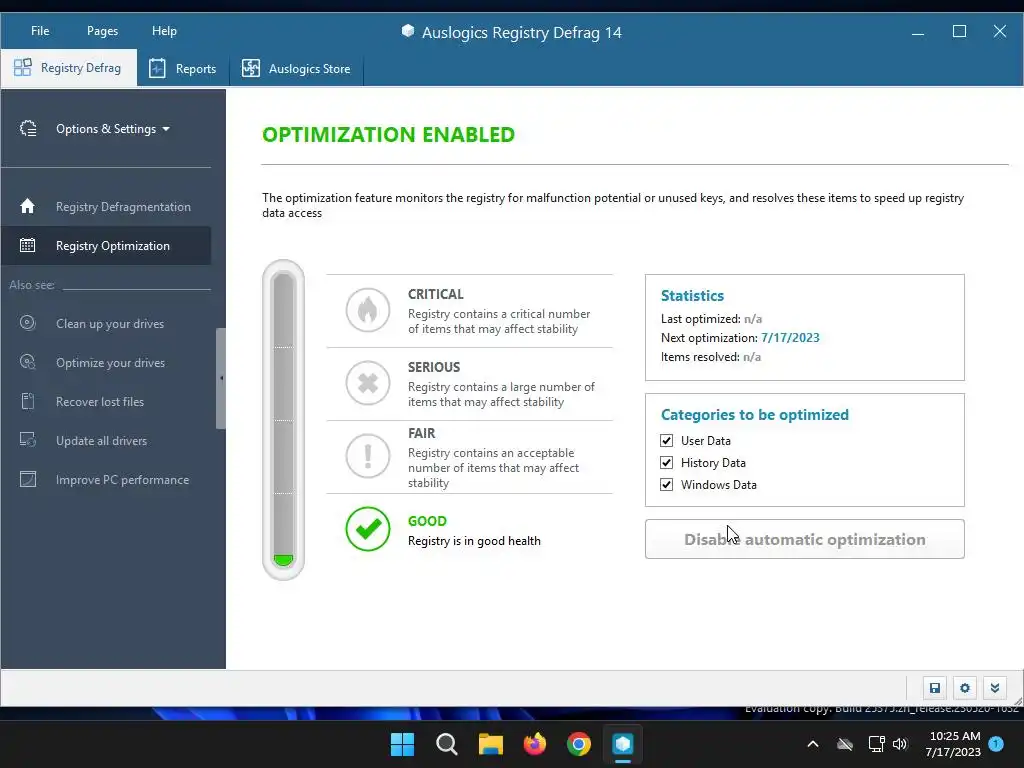
Task: Open the File menu
Action: pos(40,31)
